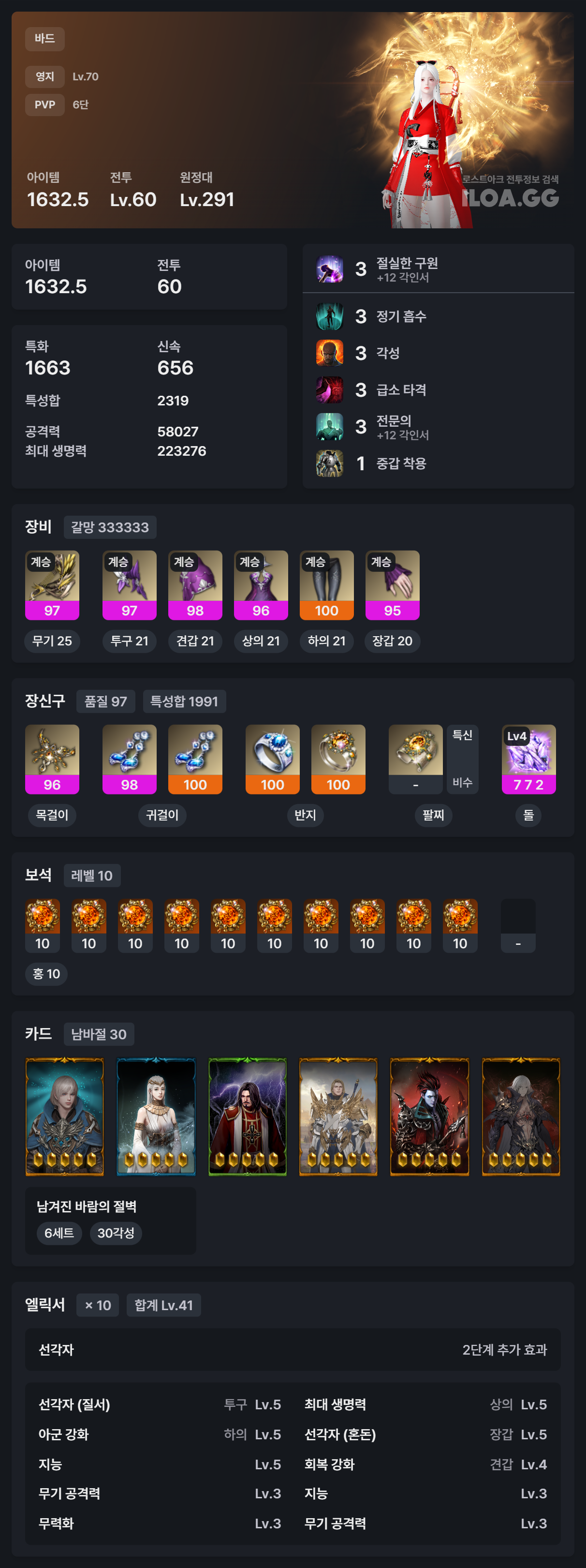586x1568 pixels.
Task: Click the 정기 흡수 engraving icon
Action: [x=329, y=316]
